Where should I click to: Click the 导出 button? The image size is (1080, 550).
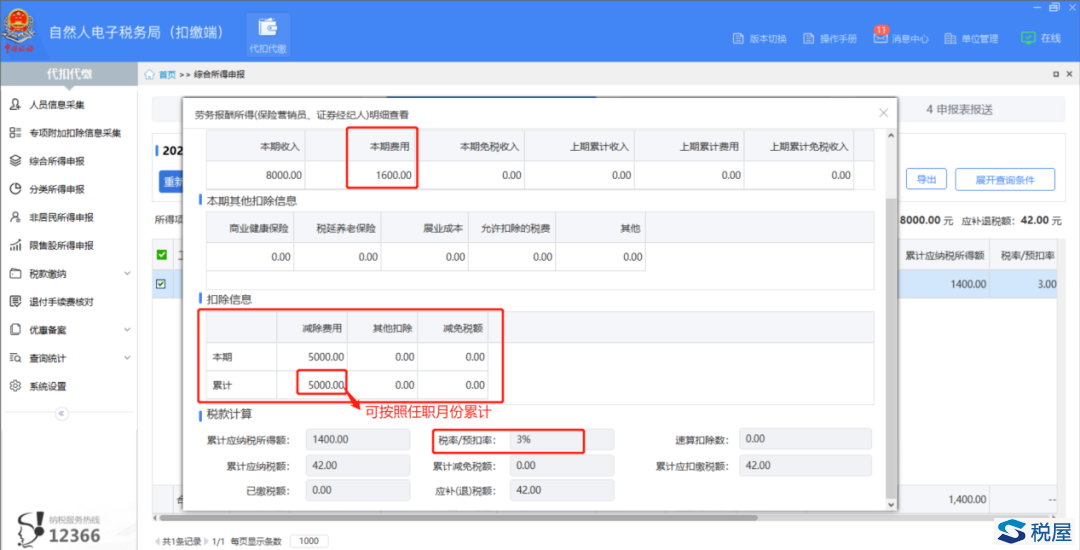pyautogui.click(x=925, y=180)
